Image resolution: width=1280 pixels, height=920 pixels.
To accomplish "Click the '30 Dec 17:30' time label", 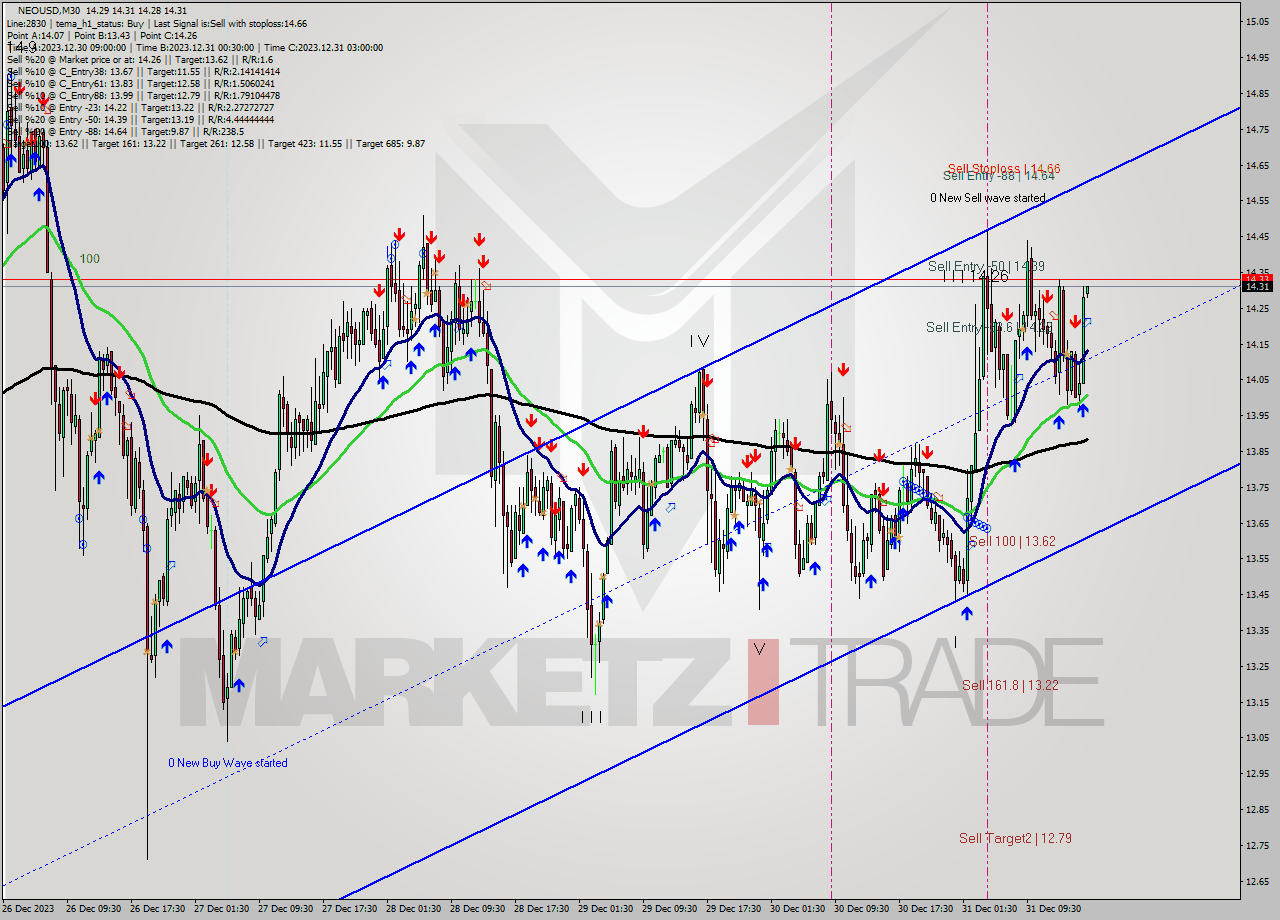I will point(926,909).
